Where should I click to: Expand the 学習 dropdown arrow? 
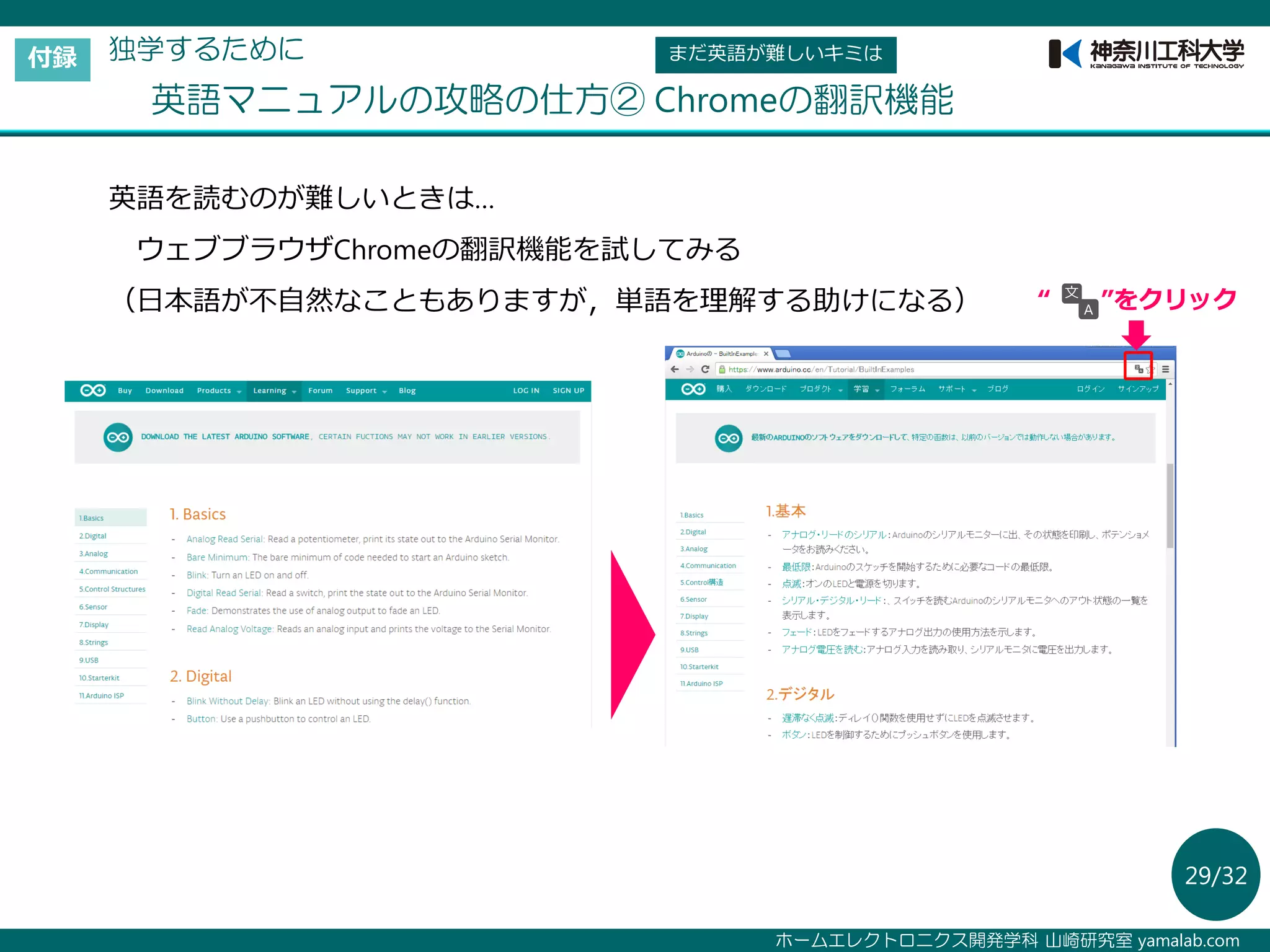[x=877, y=390]
